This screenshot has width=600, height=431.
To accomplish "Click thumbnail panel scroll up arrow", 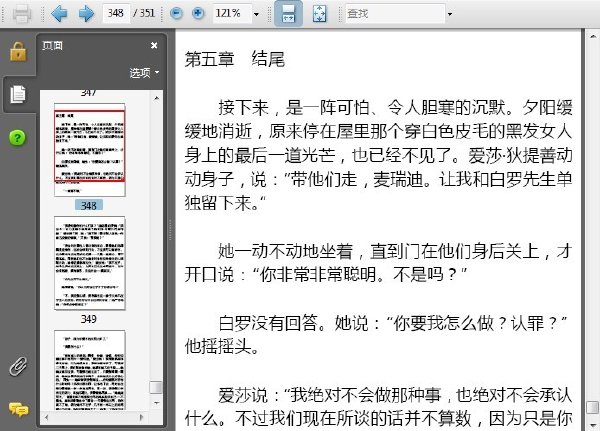I will 157,98.
